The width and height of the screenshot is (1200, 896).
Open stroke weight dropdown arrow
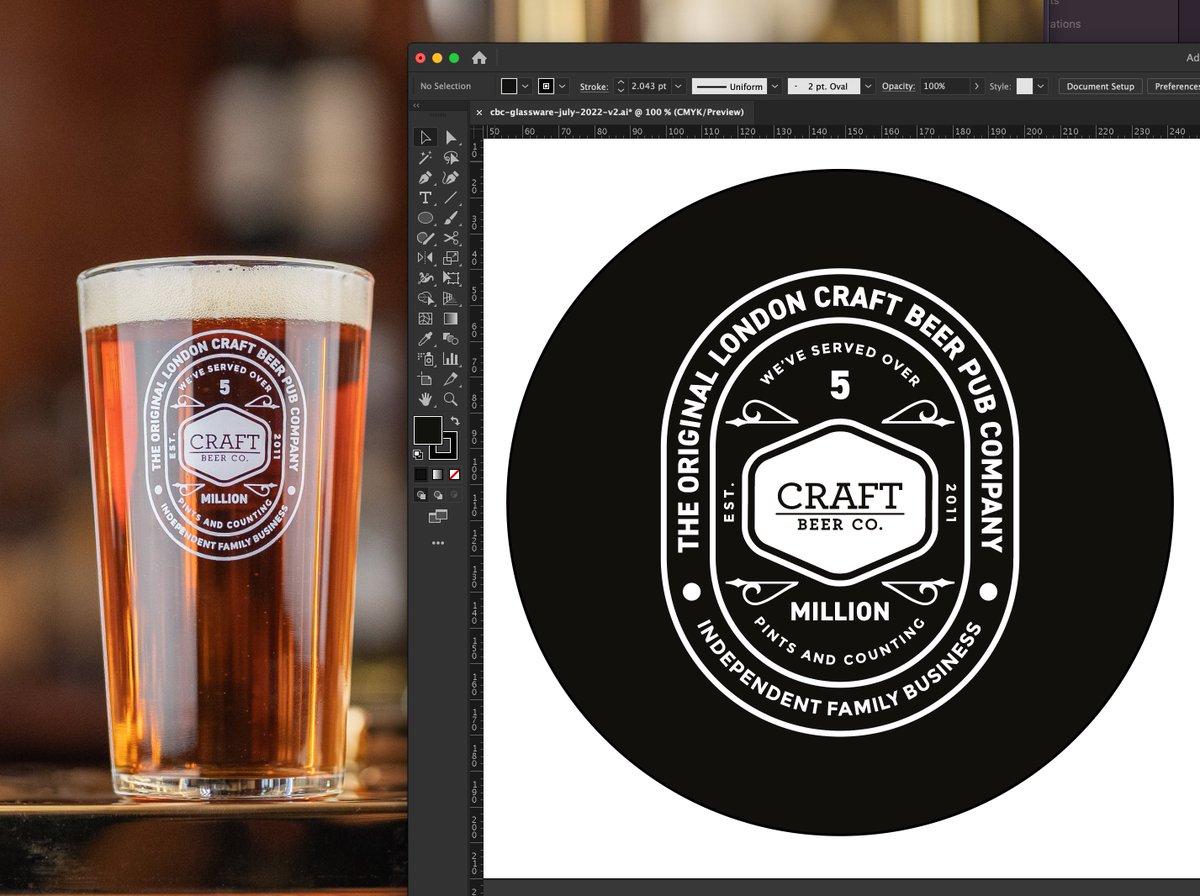(679, 86)
